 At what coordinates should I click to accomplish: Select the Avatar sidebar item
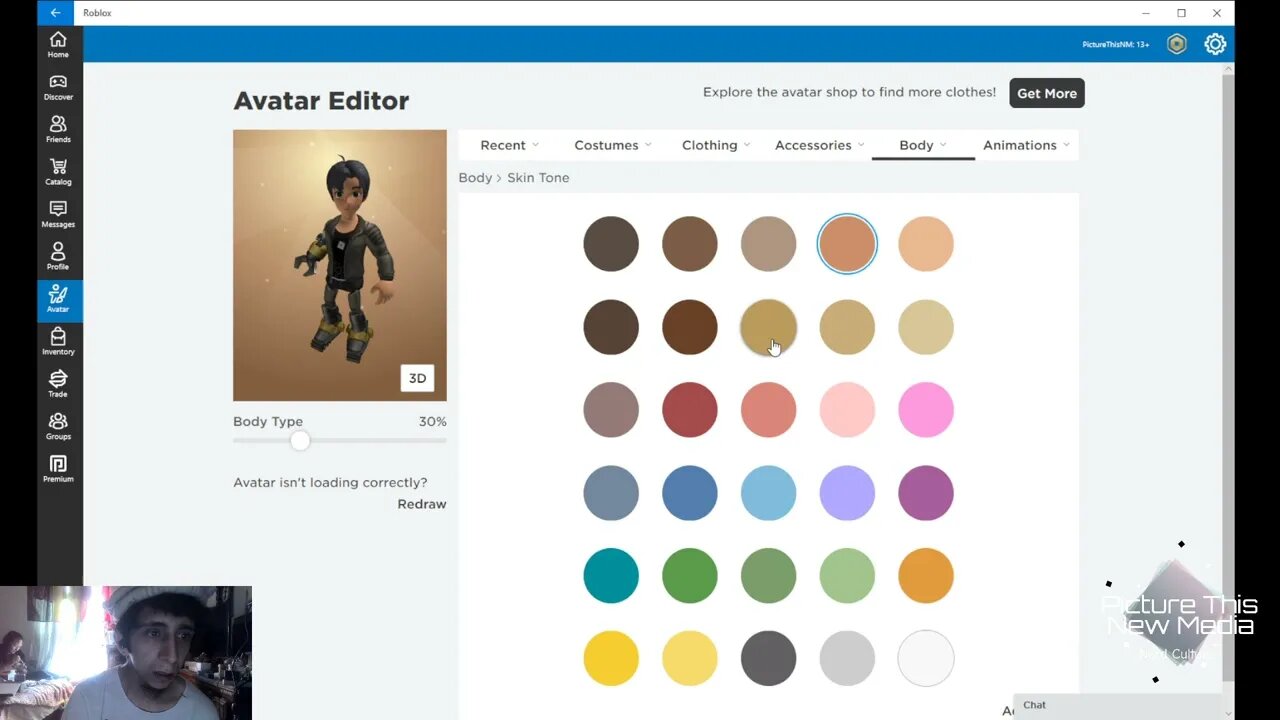pos(58,299)
